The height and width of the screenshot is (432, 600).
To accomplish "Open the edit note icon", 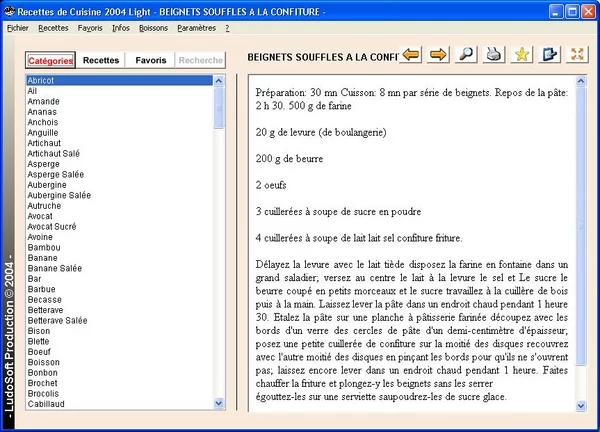I will tap(549, 55).
